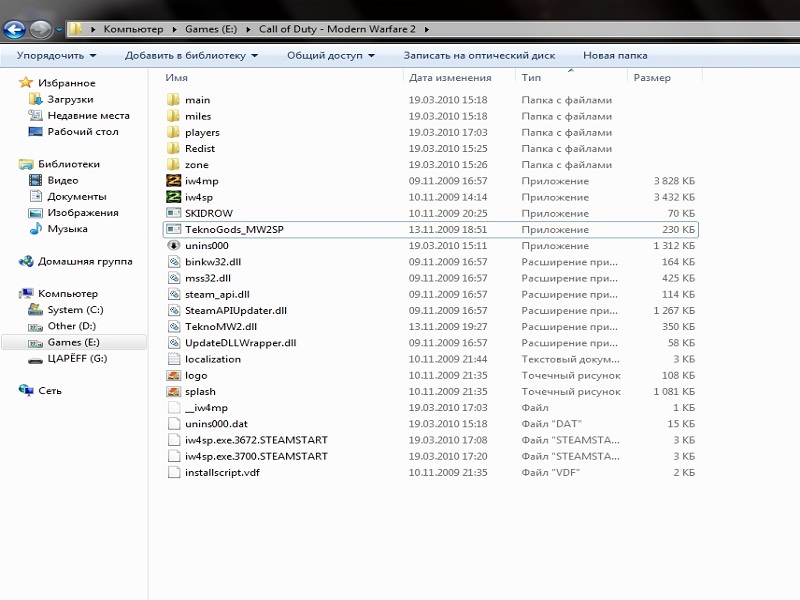
Task: Expand the arrow after Компьютер in address bar
Action: [174, 29]
